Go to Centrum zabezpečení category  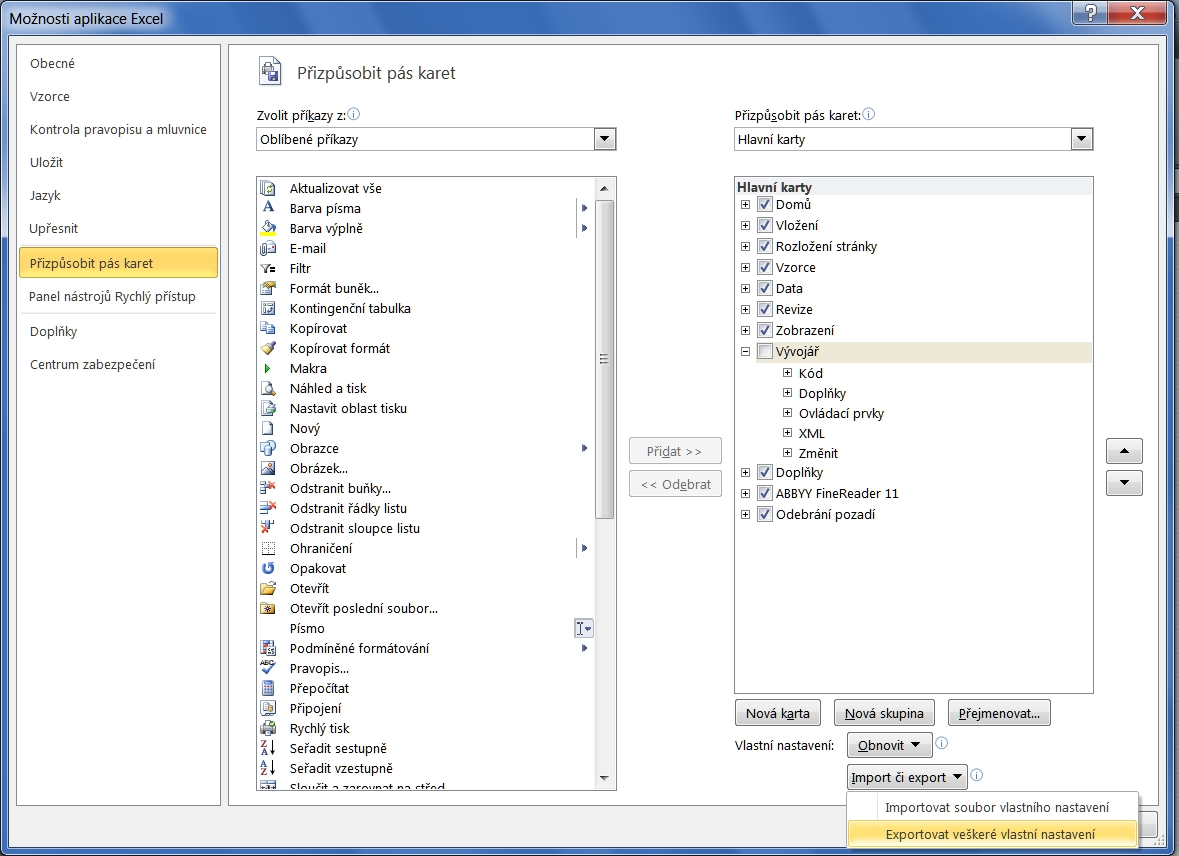click(x=118, y=364)
